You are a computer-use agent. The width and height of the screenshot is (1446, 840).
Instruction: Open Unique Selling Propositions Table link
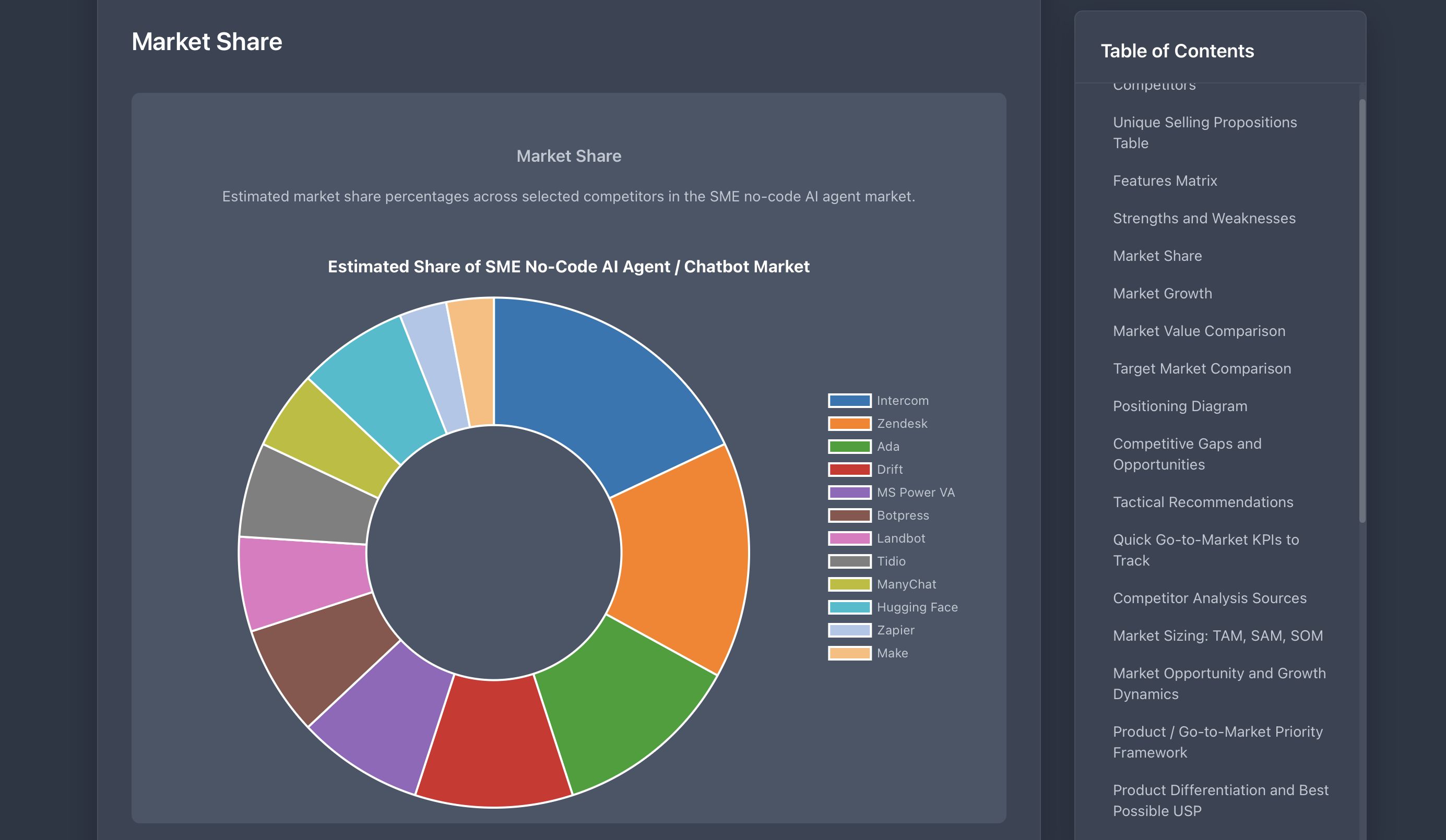(1204, 133)
